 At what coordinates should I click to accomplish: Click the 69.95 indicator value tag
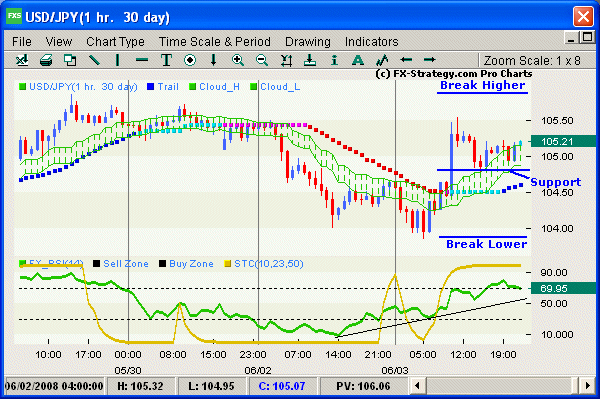coord(563,288)
